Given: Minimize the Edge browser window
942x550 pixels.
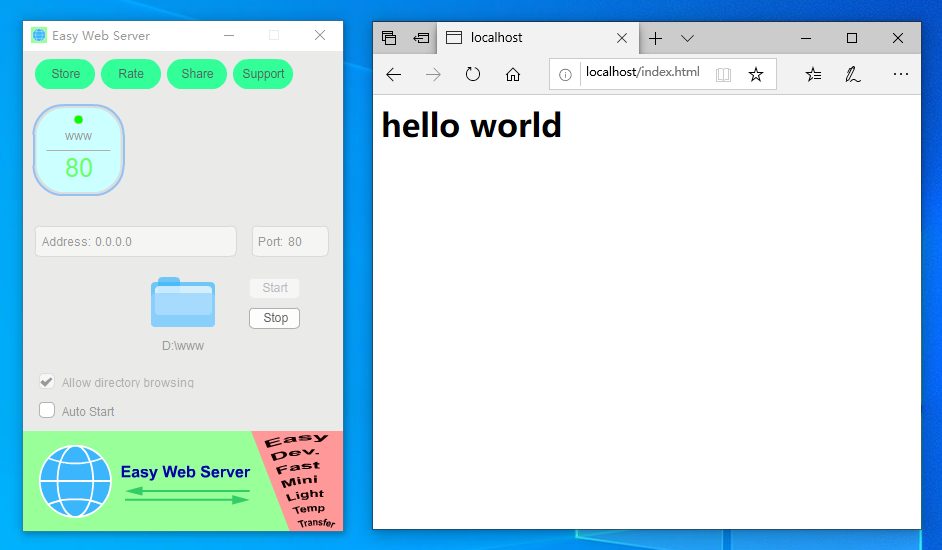Looking at the screenshot, I should [x=806, y=38].
